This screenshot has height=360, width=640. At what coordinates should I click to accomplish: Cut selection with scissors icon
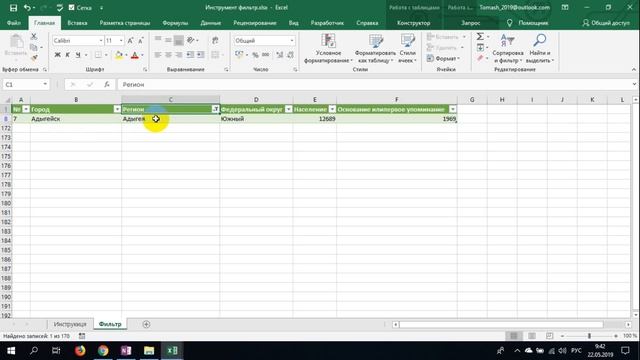click(34, 37)
